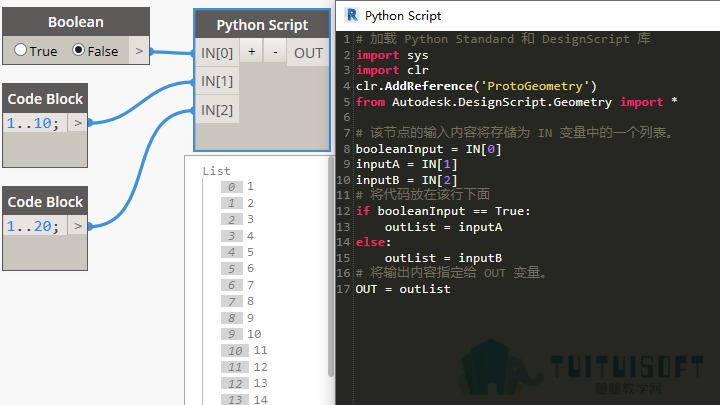Click output port of 1..20 Code Block
Screen dimensions: 720x405
pyautogui.click(x=78, y=226)
